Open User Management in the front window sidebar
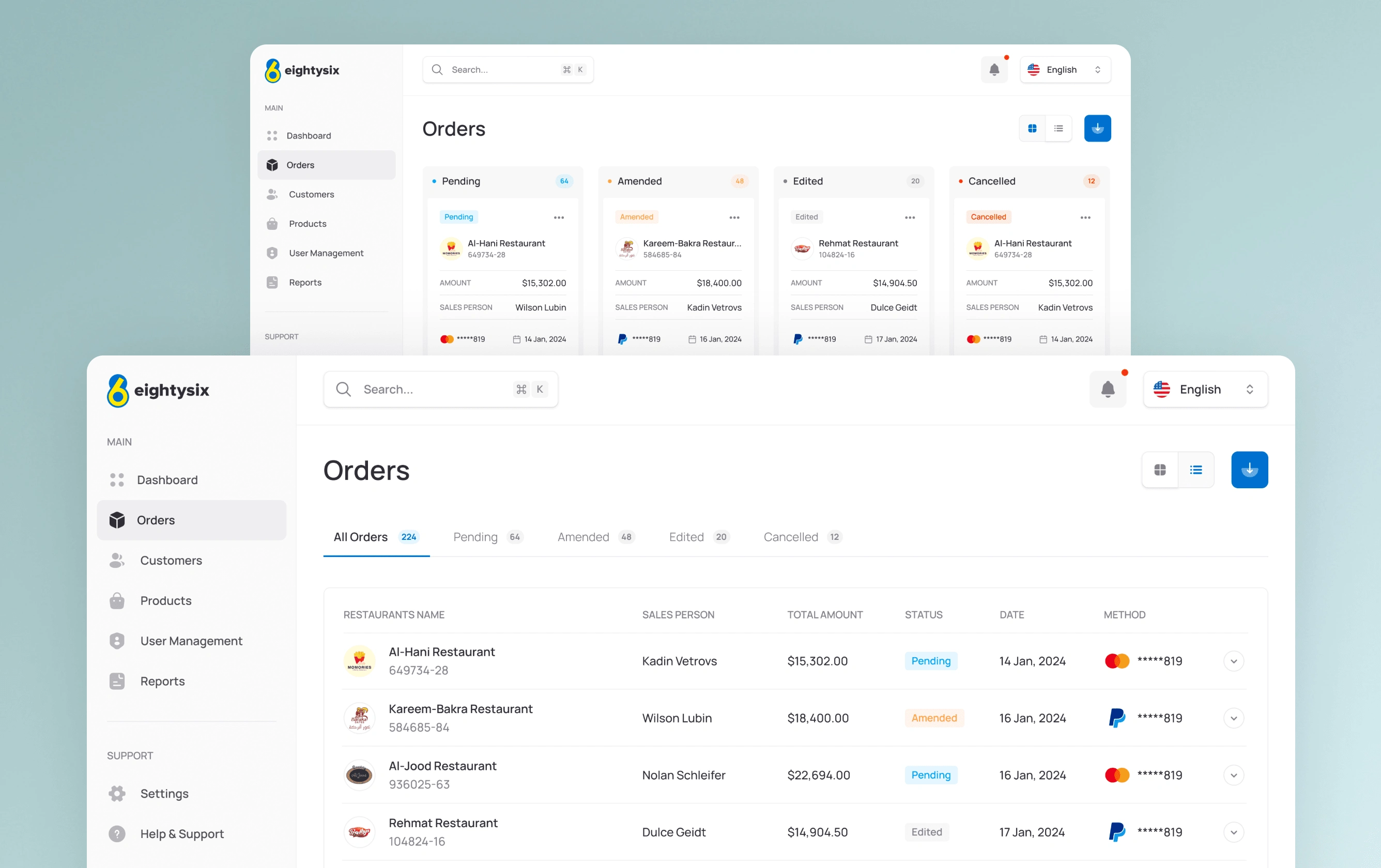The image size is (1381, 868). pos(192,640)
